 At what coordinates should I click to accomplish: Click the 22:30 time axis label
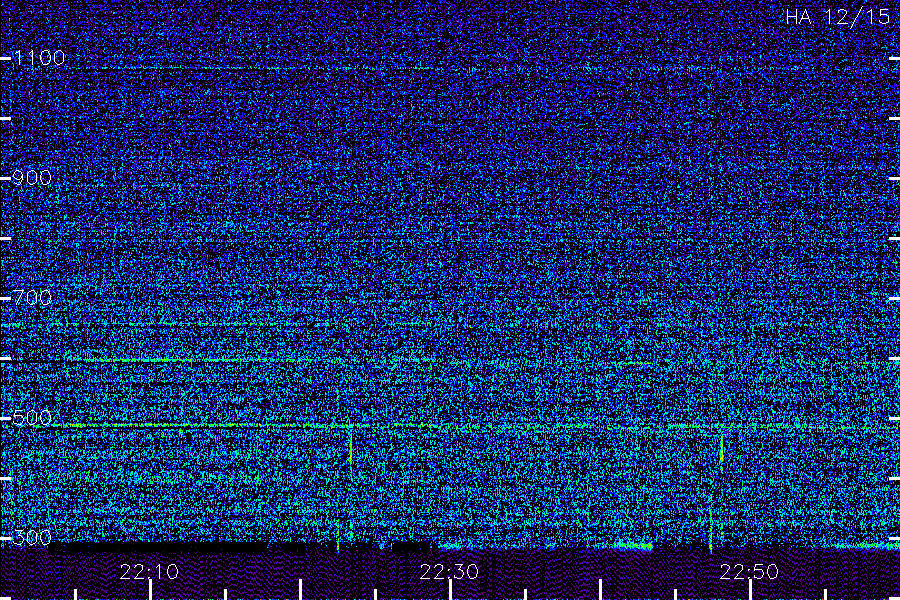(x=449, y=572)
